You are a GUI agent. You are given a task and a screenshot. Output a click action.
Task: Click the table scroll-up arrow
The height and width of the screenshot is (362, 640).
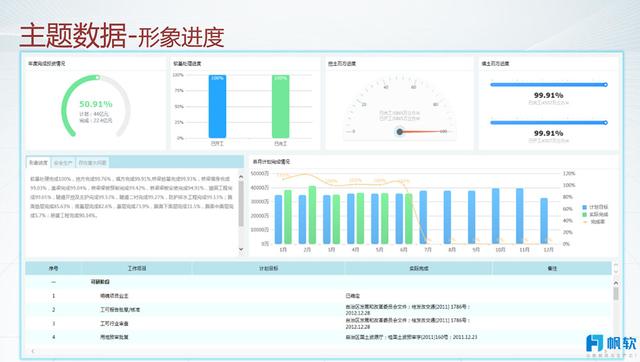click(616, 283)
